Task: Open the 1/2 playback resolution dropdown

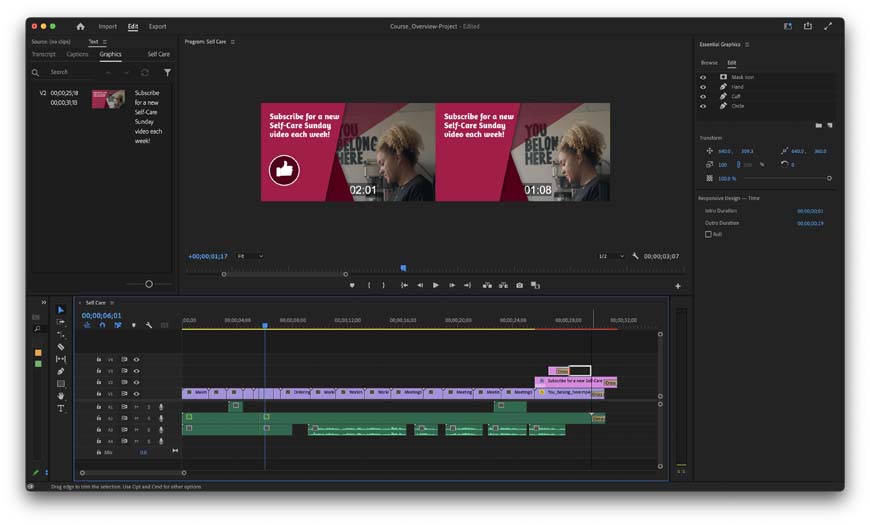Action: [x=610, y=256]
